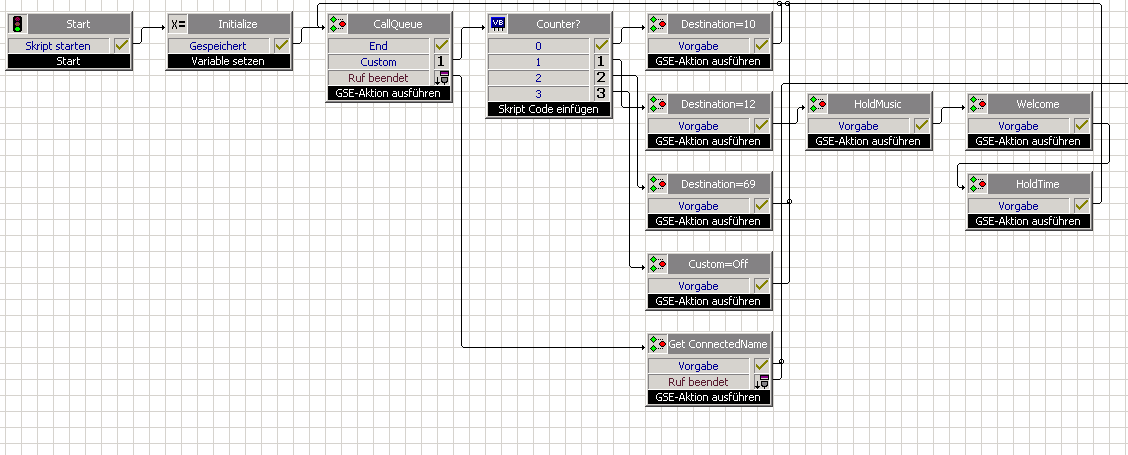Image resolution: width=1128 pixels, height=455 pixels.
Task: Click the Skript Code einfügen footer label
Action: 549,109
